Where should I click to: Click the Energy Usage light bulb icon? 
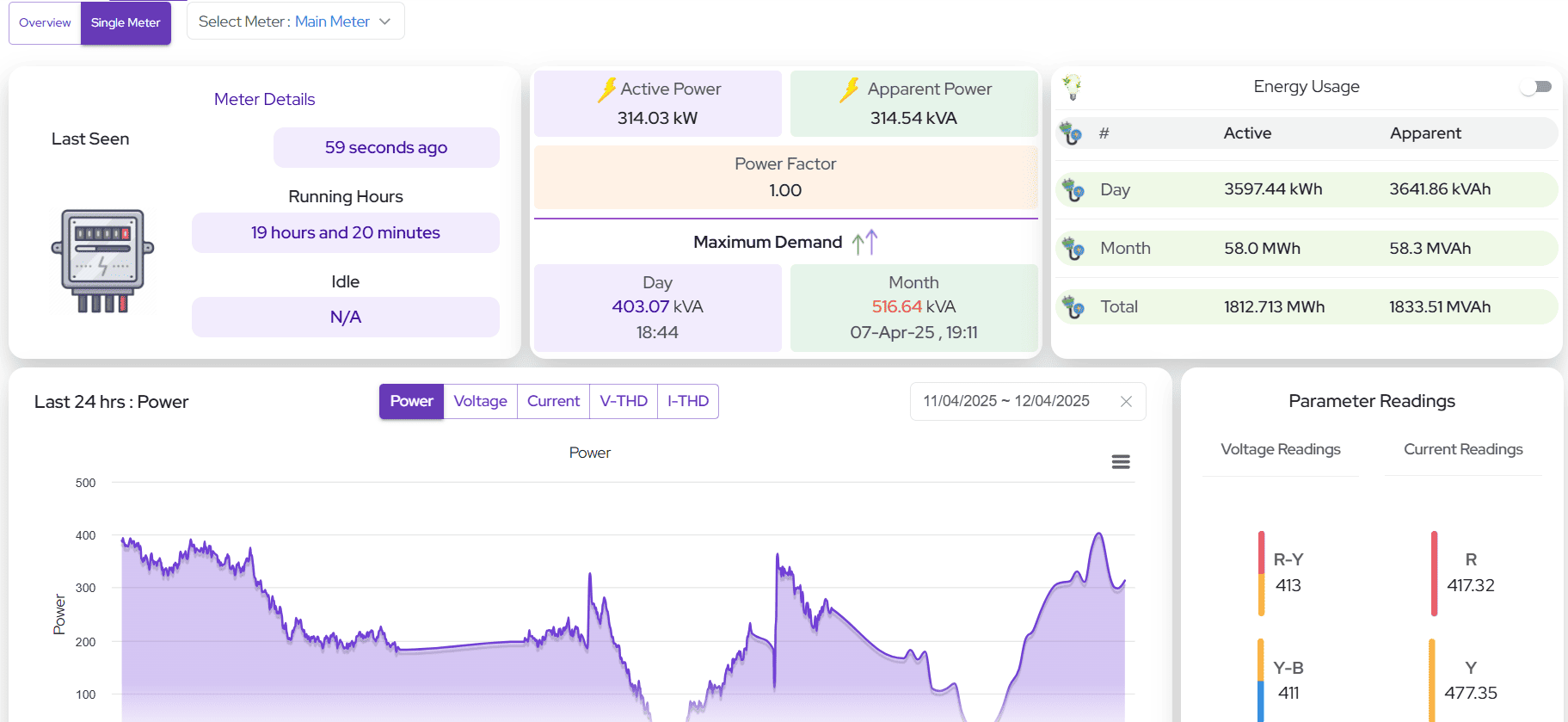(1072, 86)
